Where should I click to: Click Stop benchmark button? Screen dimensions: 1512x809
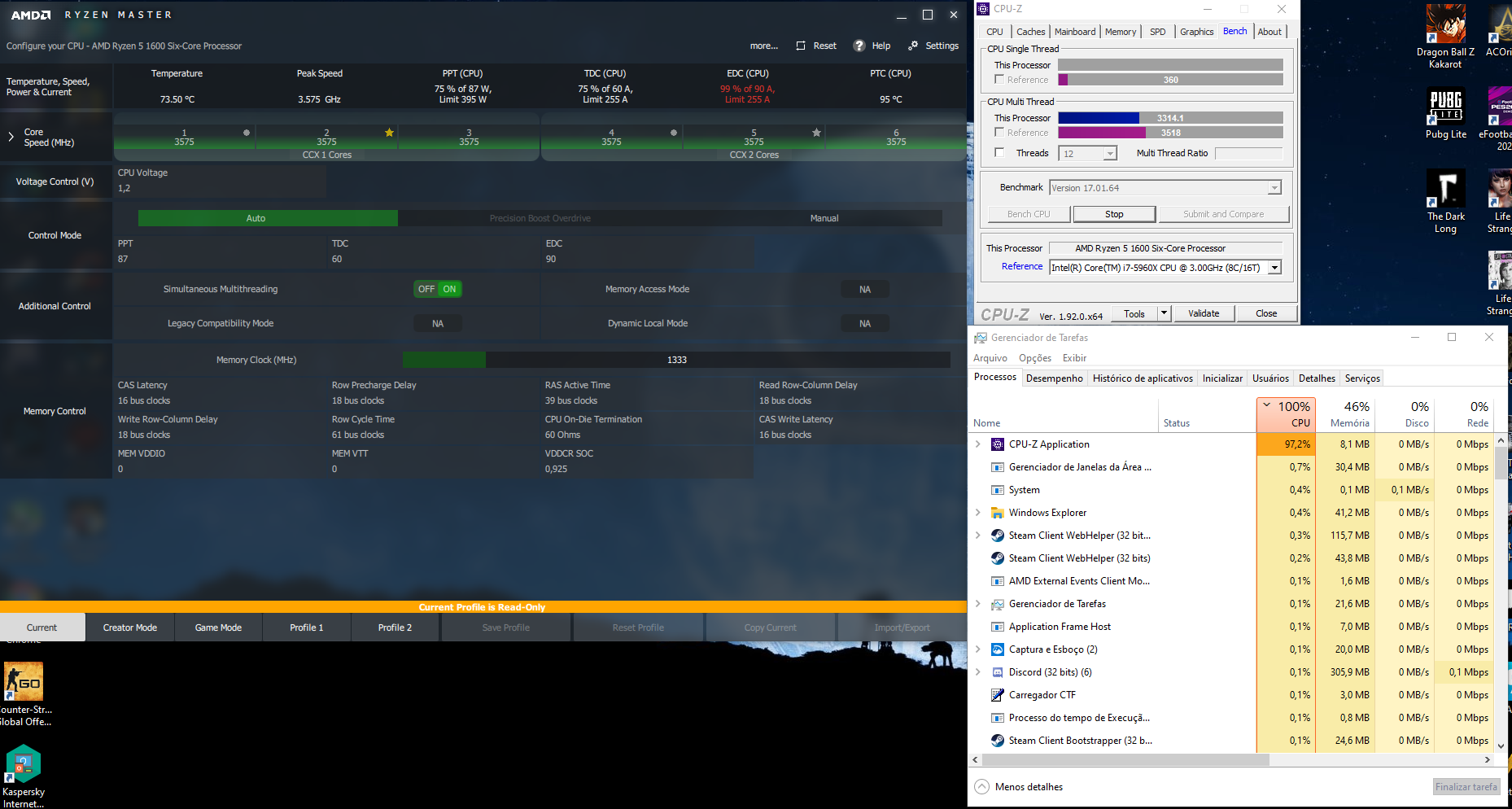tap(1114, 214)
